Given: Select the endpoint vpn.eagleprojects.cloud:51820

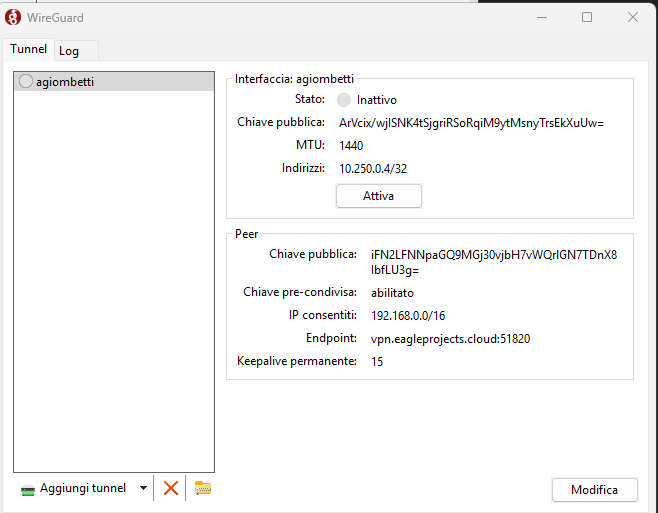Looking at the screenshot, I should (450, 339).
